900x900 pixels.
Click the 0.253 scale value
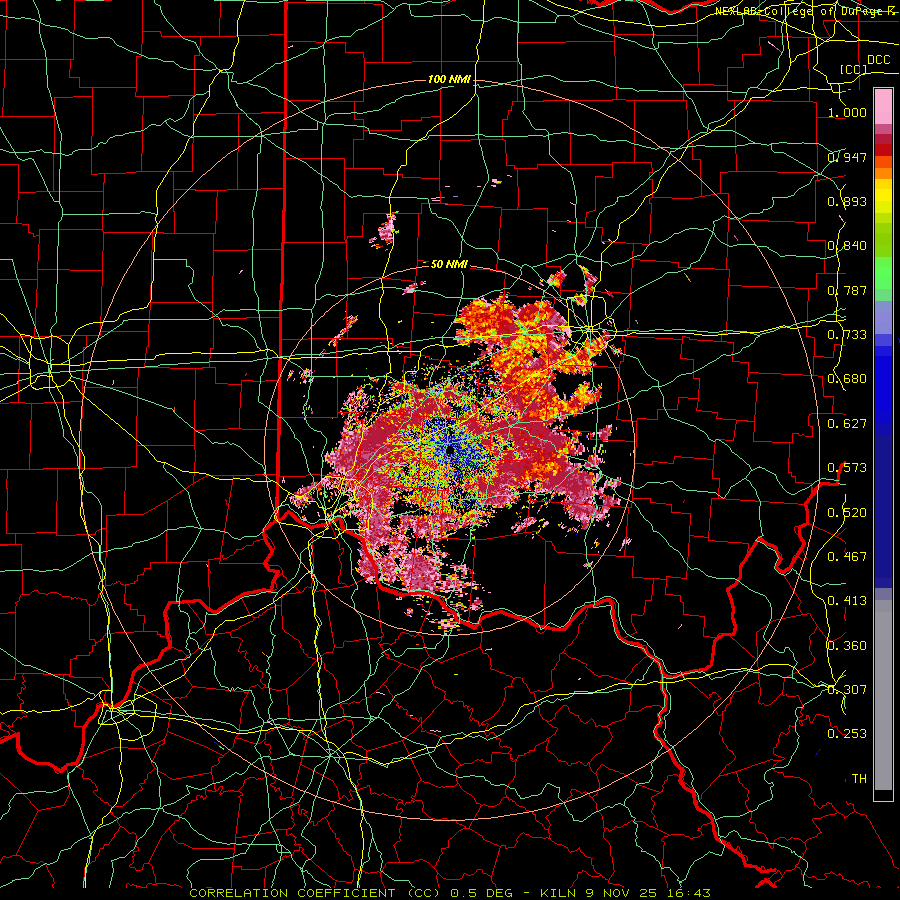847,734
